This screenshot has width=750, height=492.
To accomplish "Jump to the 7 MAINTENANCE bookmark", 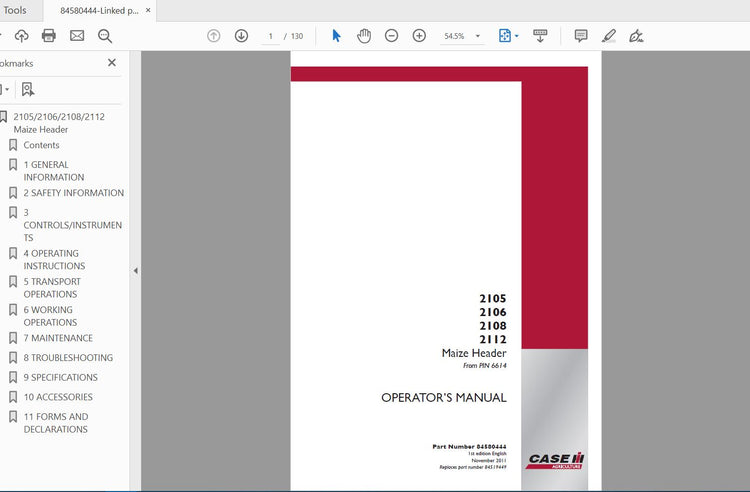I will click(x=58, y=338).
